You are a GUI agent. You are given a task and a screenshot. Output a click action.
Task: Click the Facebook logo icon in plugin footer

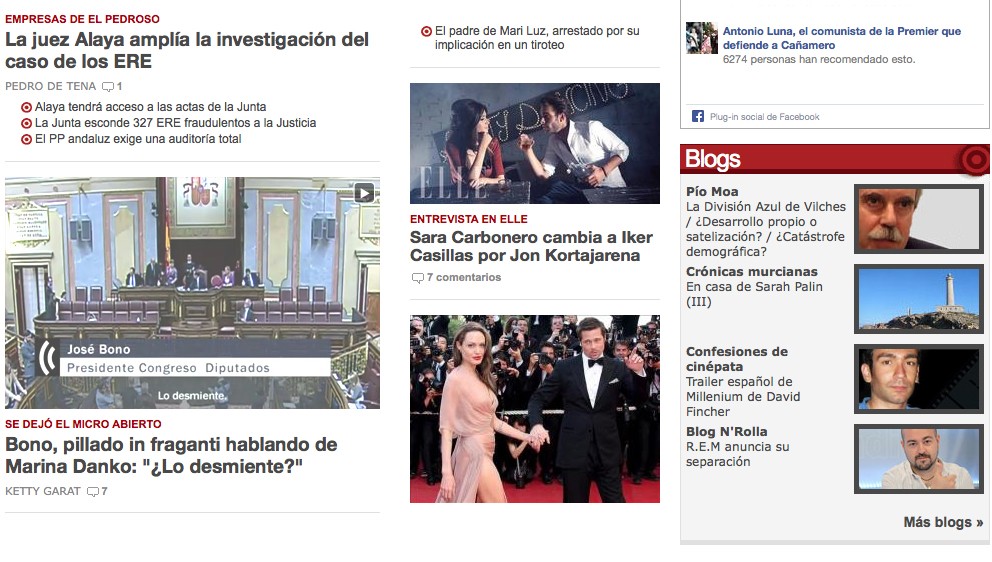[x=697, y=116]
